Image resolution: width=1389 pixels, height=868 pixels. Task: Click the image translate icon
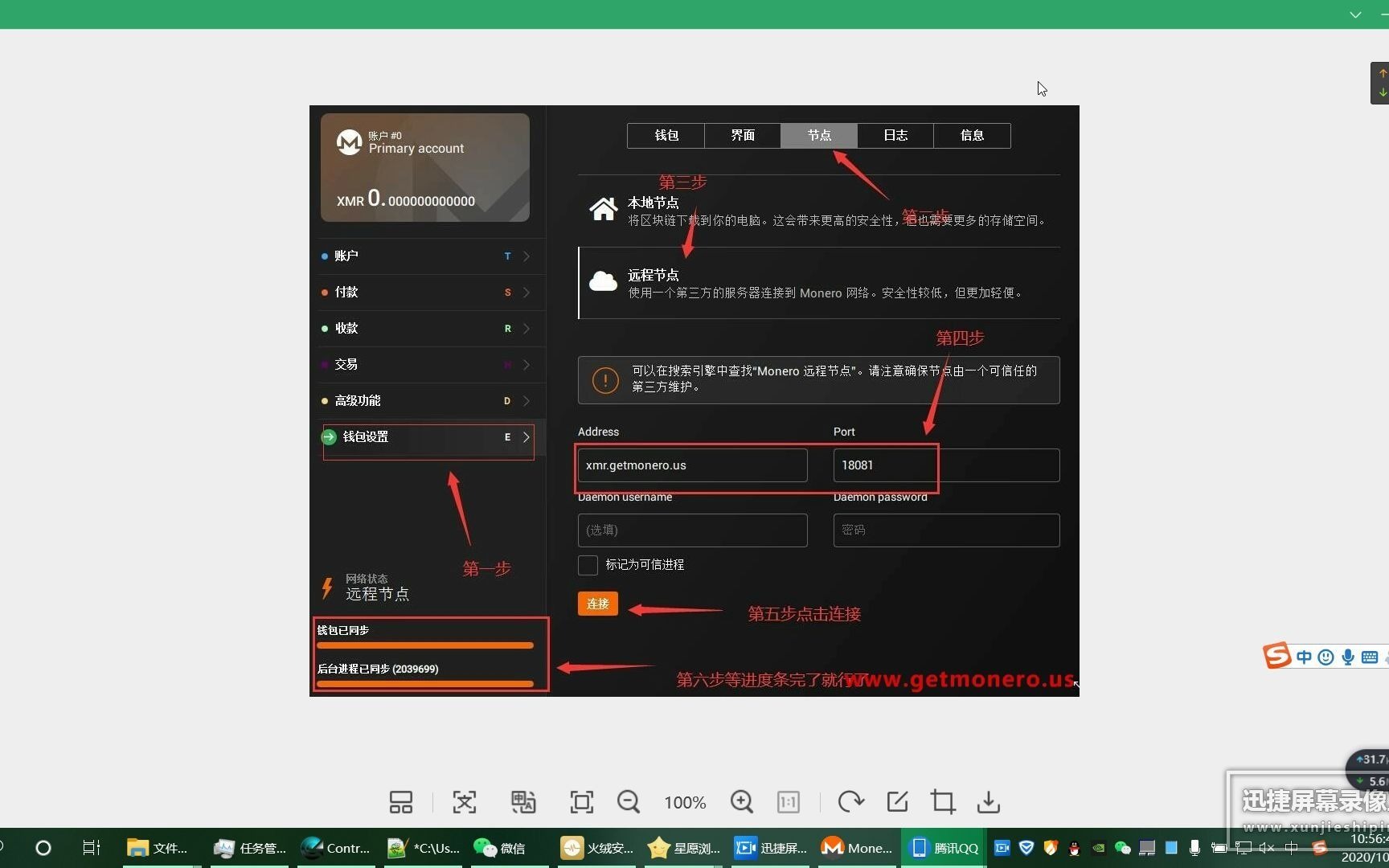[523, 801]
